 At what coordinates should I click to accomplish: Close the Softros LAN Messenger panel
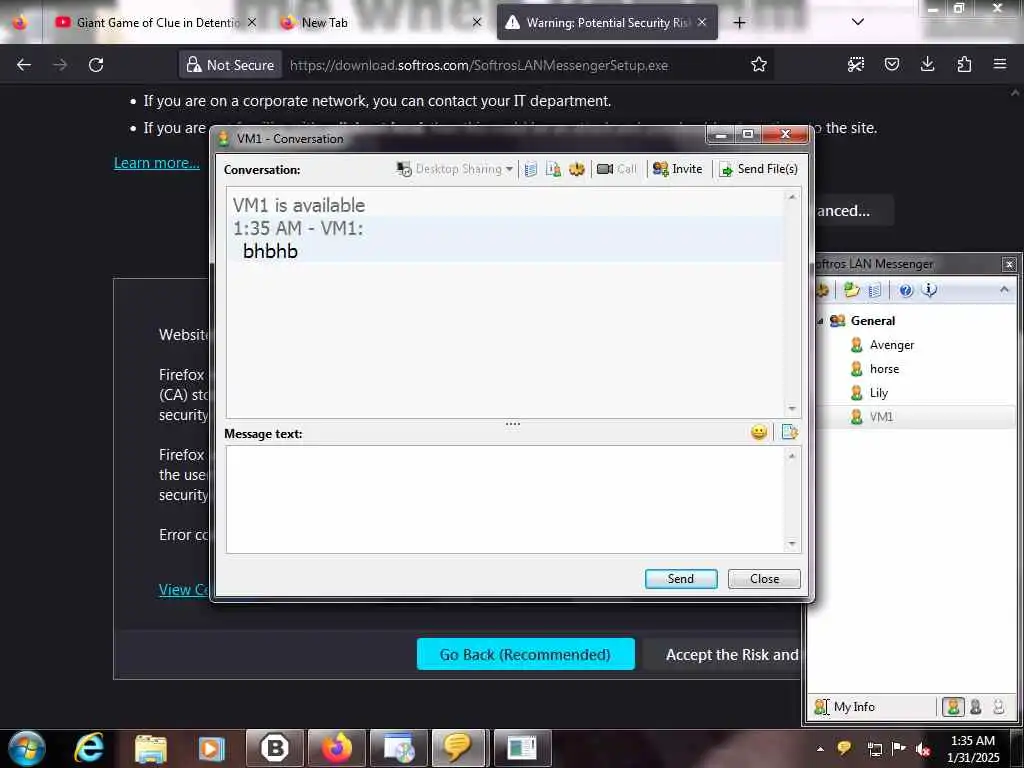click(1009, 264)
